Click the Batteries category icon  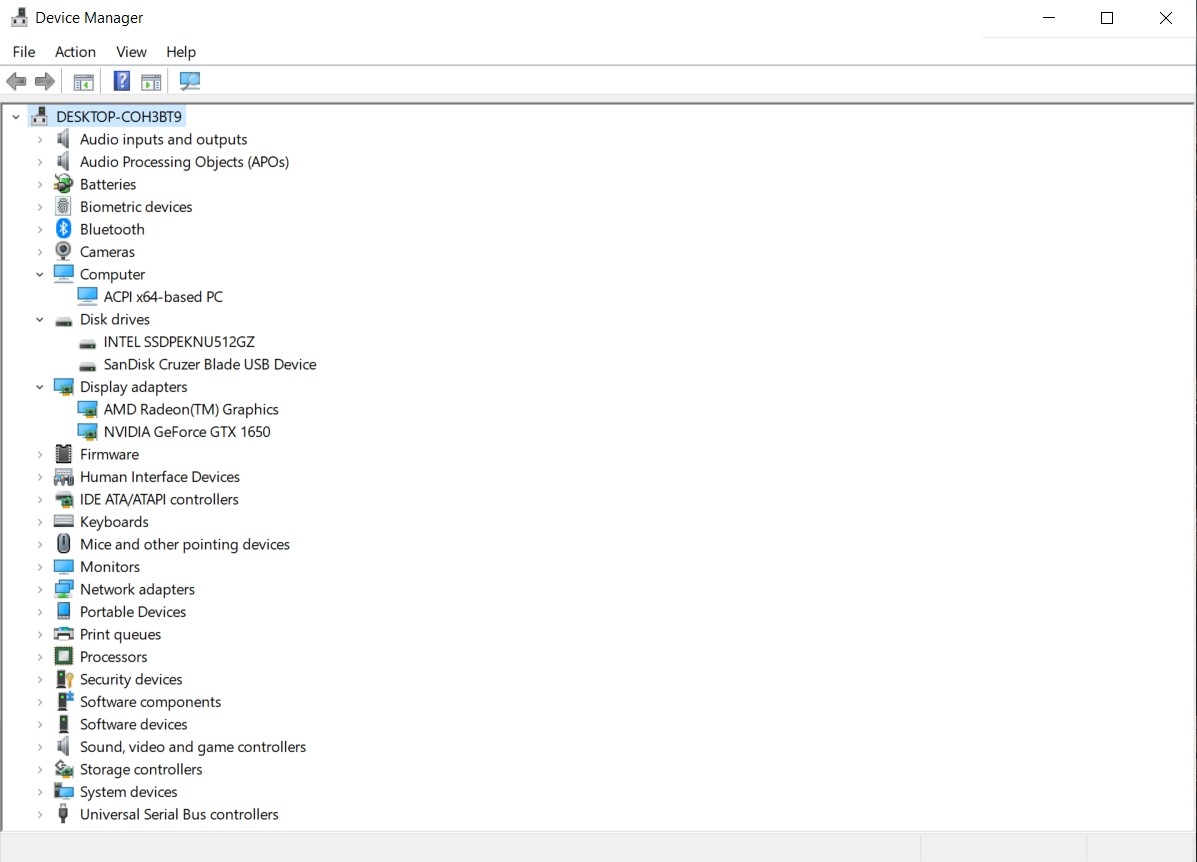(64, 184)
